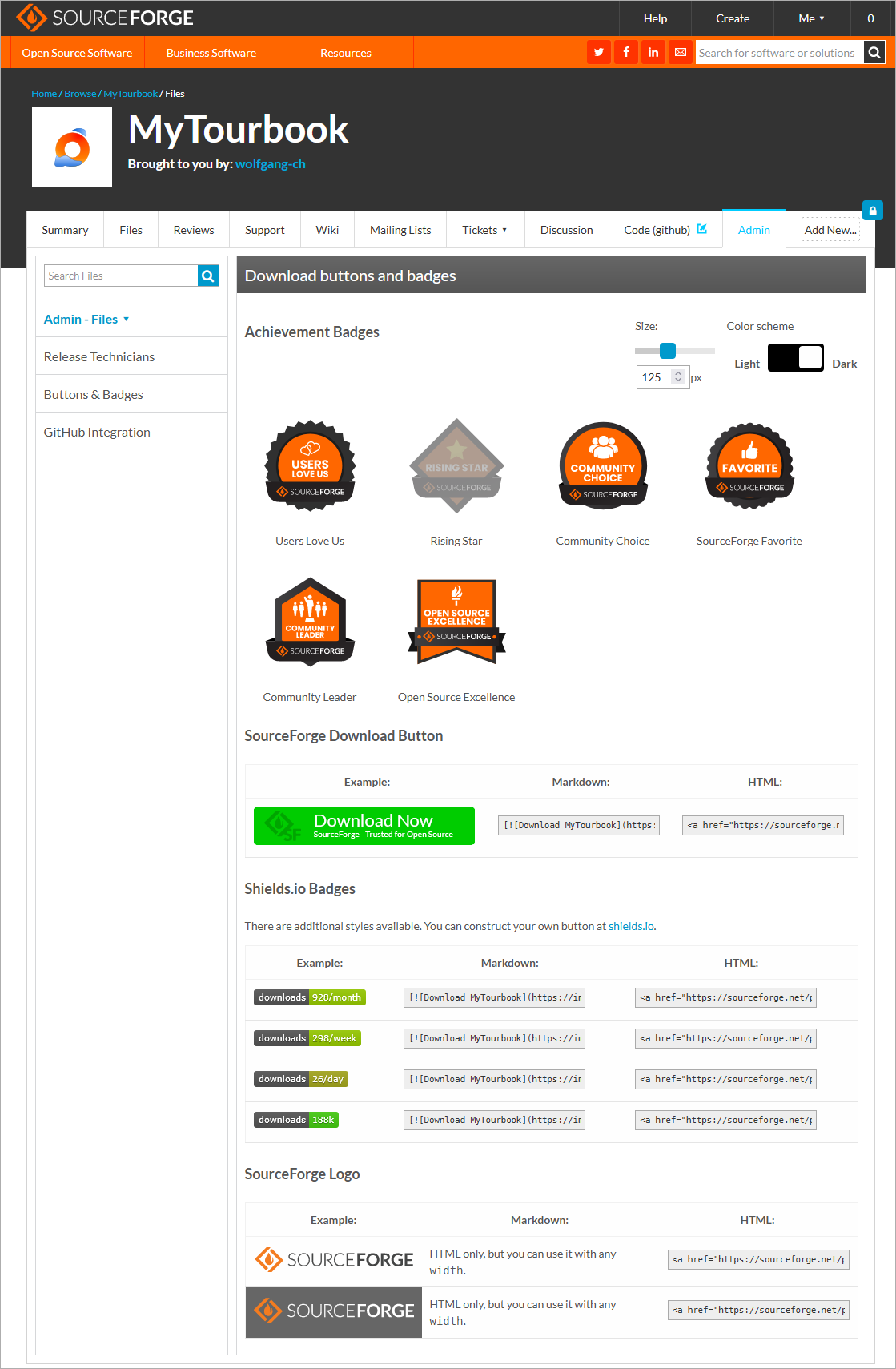
Task: Open the shields.io link
Action: coord(631,926)
